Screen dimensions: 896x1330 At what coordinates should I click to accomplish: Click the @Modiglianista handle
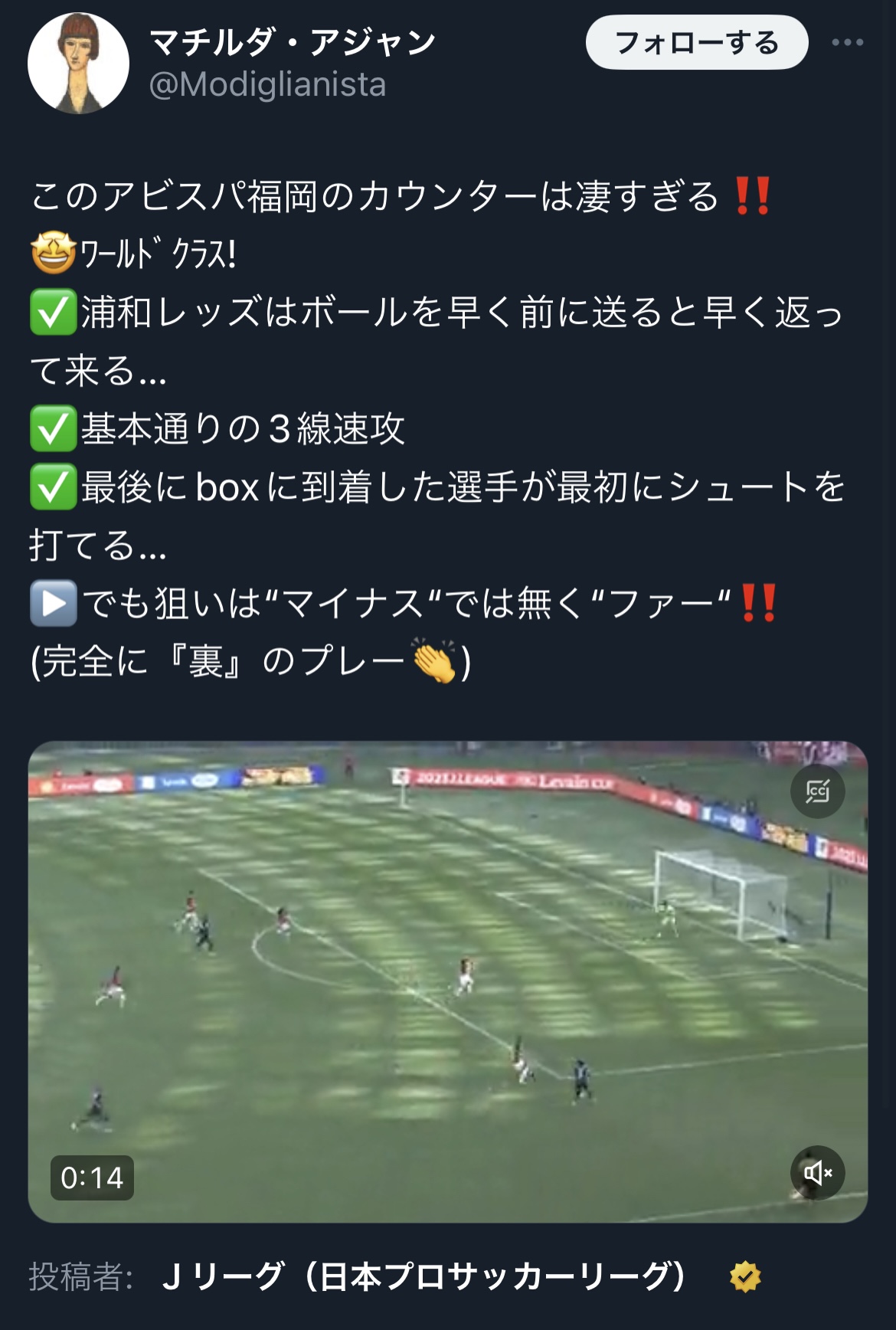[x=267, y=84]
